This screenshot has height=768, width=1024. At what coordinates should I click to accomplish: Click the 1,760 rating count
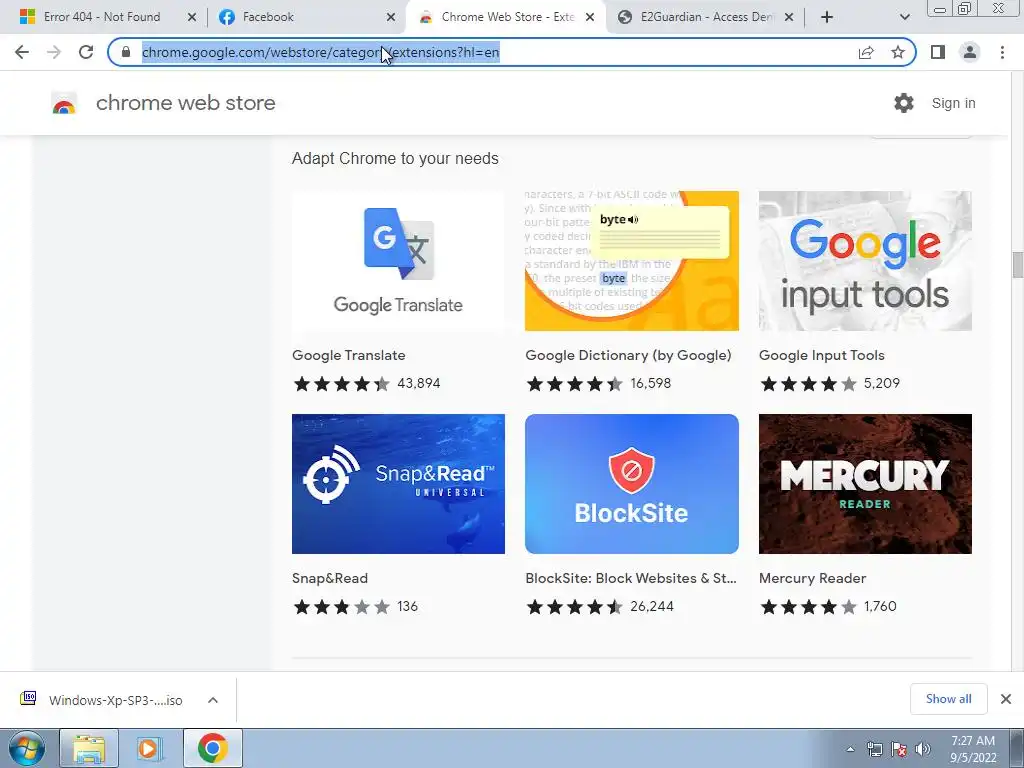coord(880,607)
